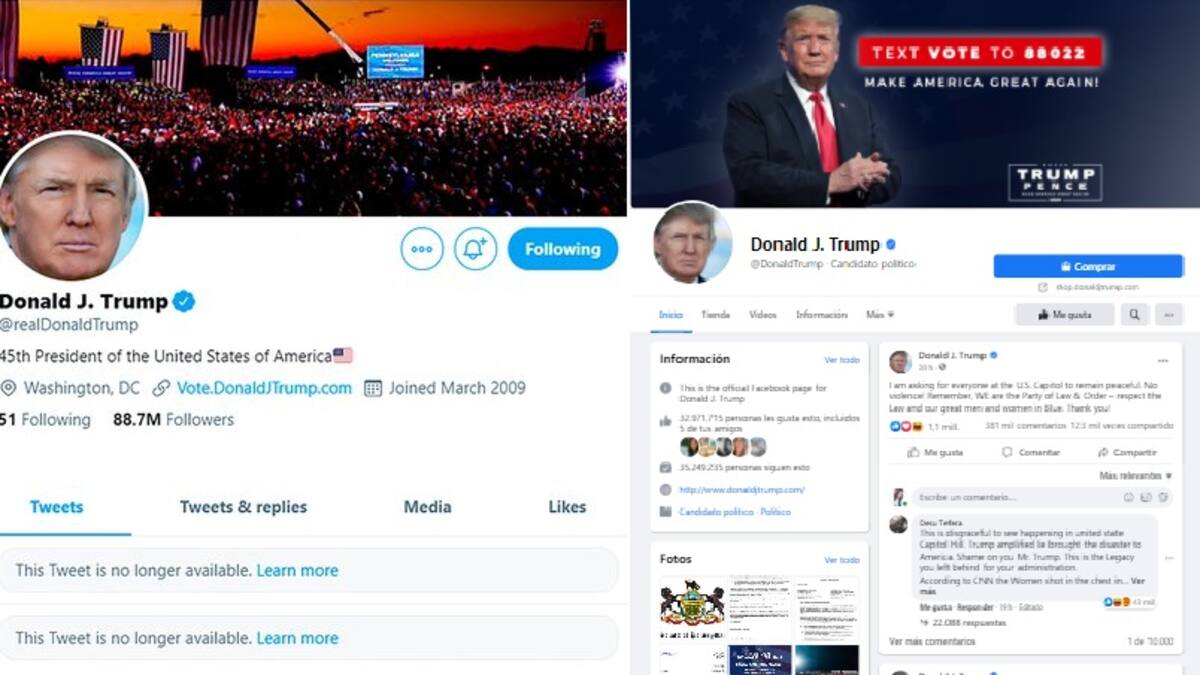Toggle Me gusta on the Facebook page
The image size is (1200, 675).
1064,314
